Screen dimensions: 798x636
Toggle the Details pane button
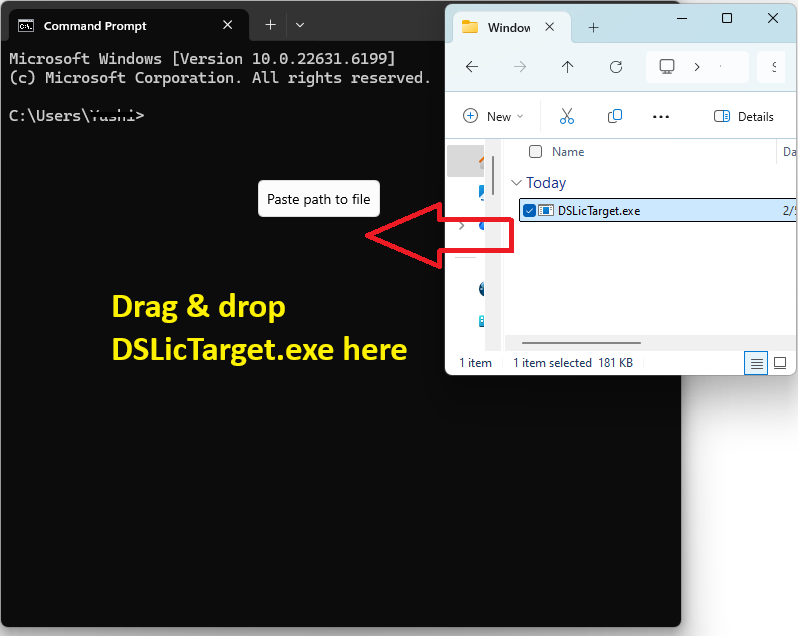tap(743, 117)
